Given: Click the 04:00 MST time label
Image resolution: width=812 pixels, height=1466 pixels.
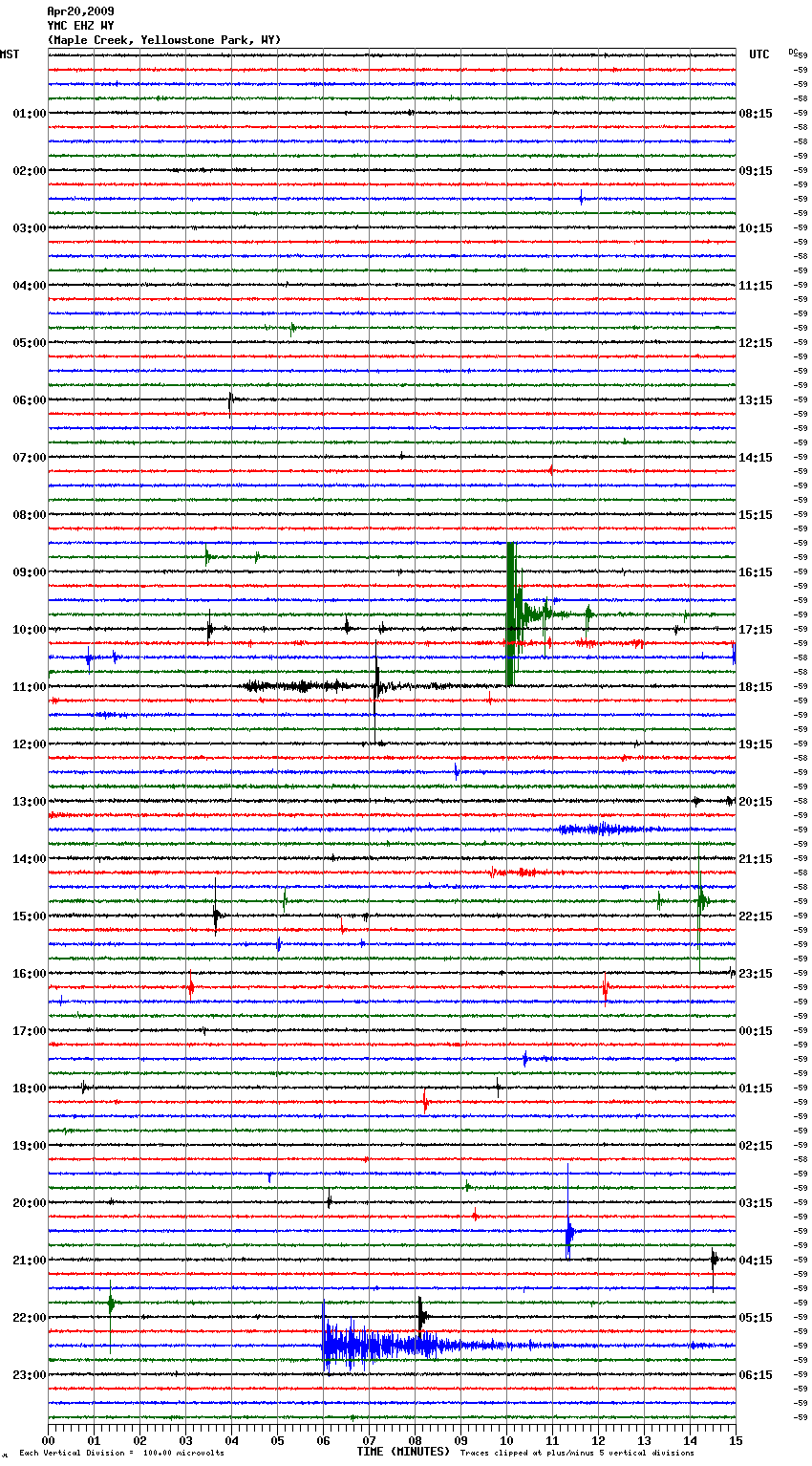Looking at the screenshot, I should [30, 286].
